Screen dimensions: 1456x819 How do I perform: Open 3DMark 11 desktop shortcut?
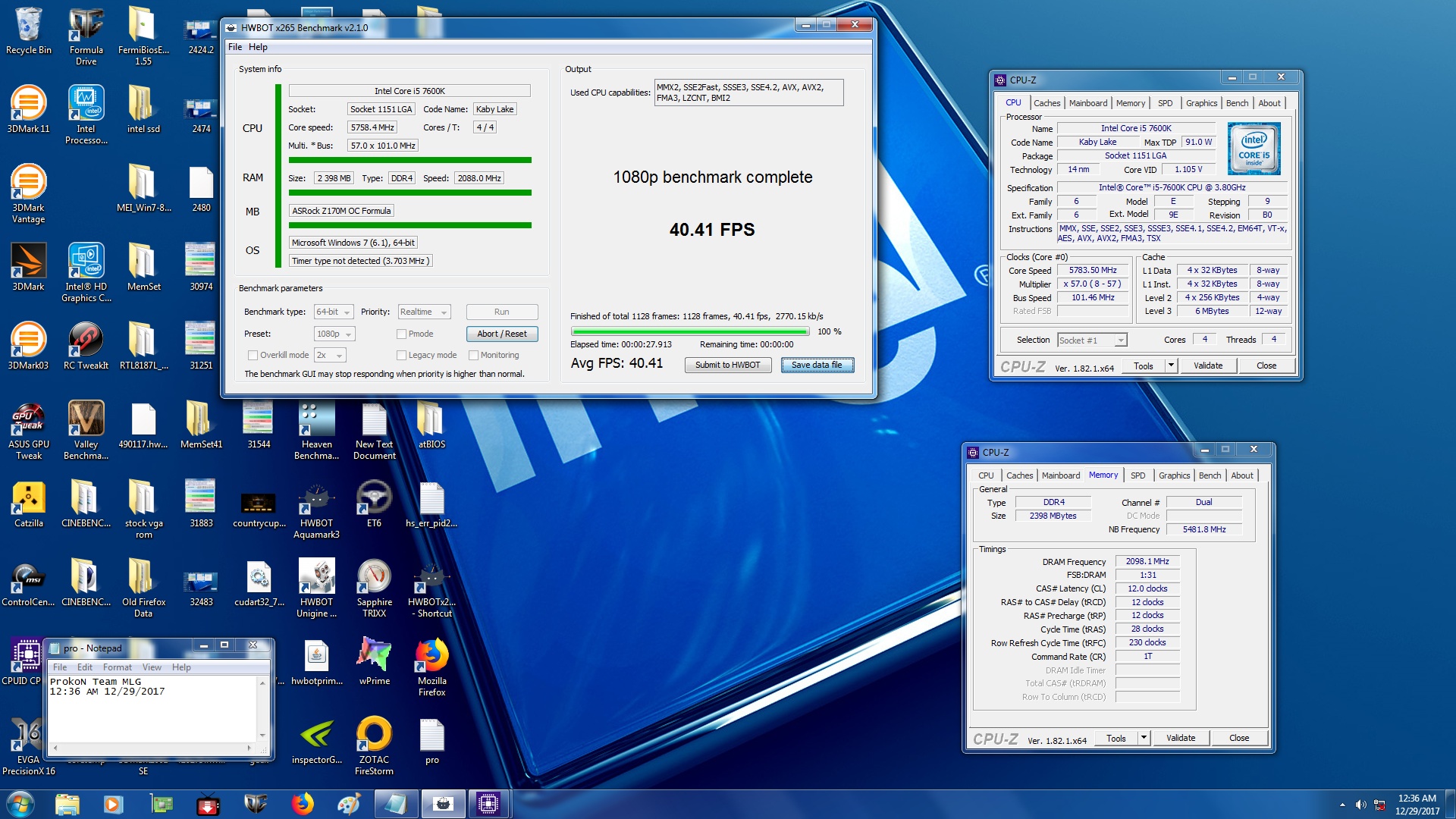coord(28,109)
